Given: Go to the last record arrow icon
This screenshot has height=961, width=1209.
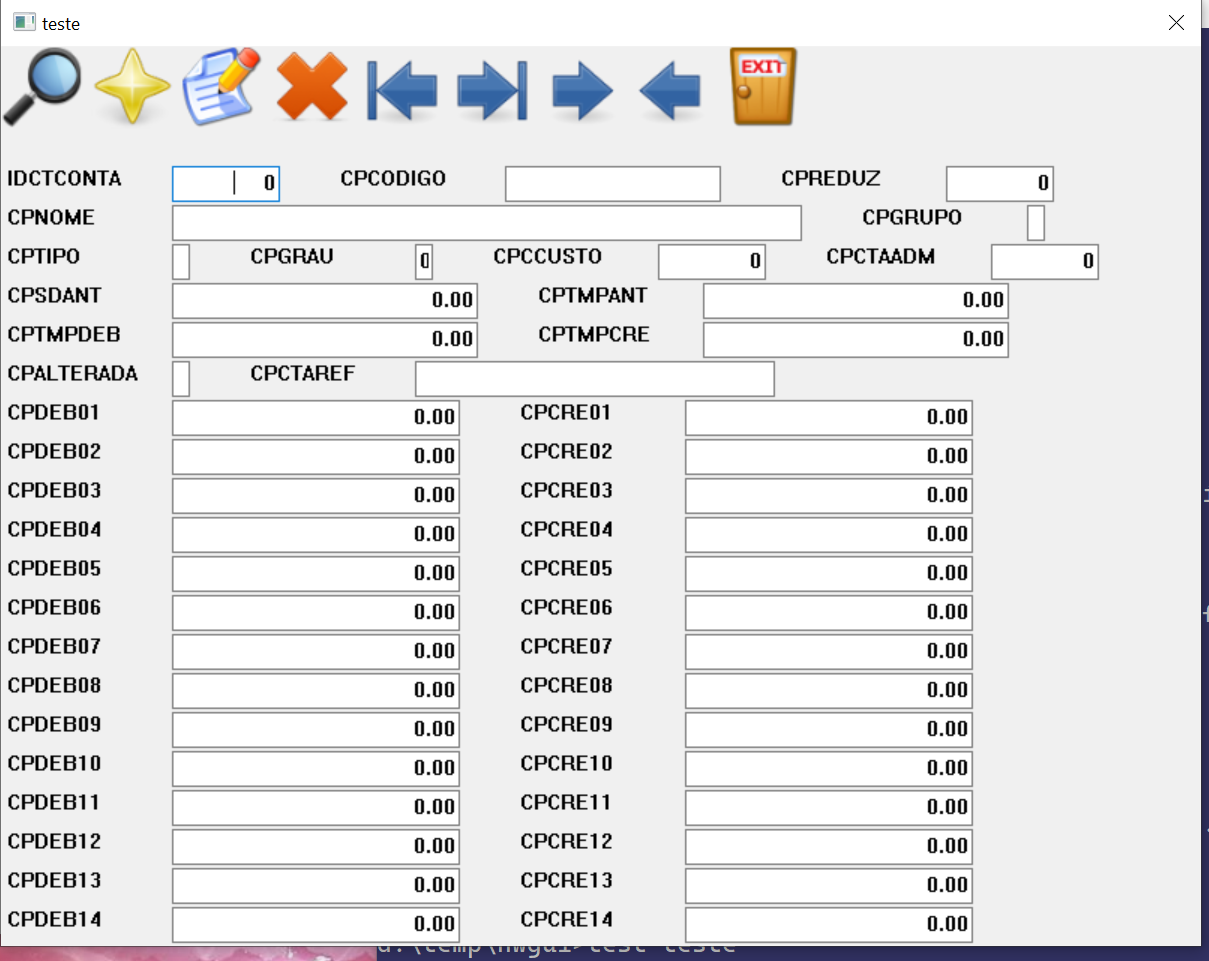Looking at the screenshot, I should click(492, 91).
